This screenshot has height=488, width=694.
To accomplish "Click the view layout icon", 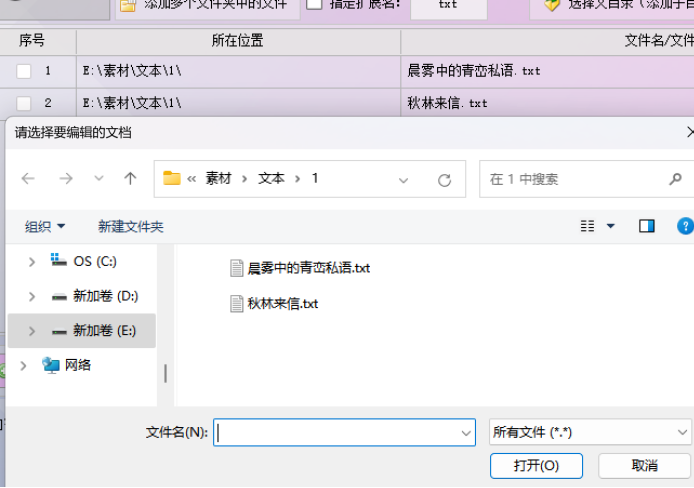I will (588, 226).
